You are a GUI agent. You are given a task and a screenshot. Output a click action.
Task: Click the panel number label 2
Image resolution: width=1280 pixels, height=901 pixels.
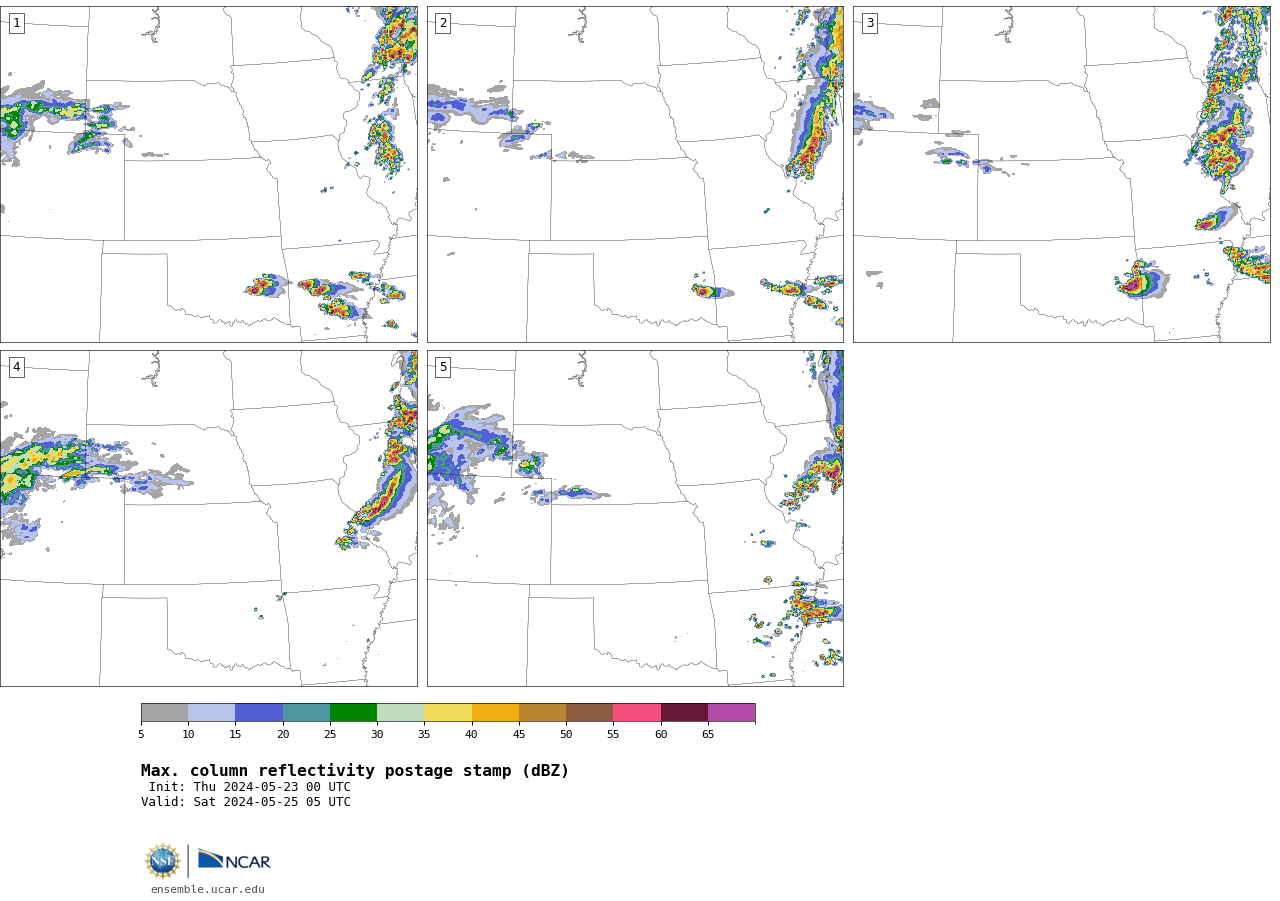click(x=443, y=23)
